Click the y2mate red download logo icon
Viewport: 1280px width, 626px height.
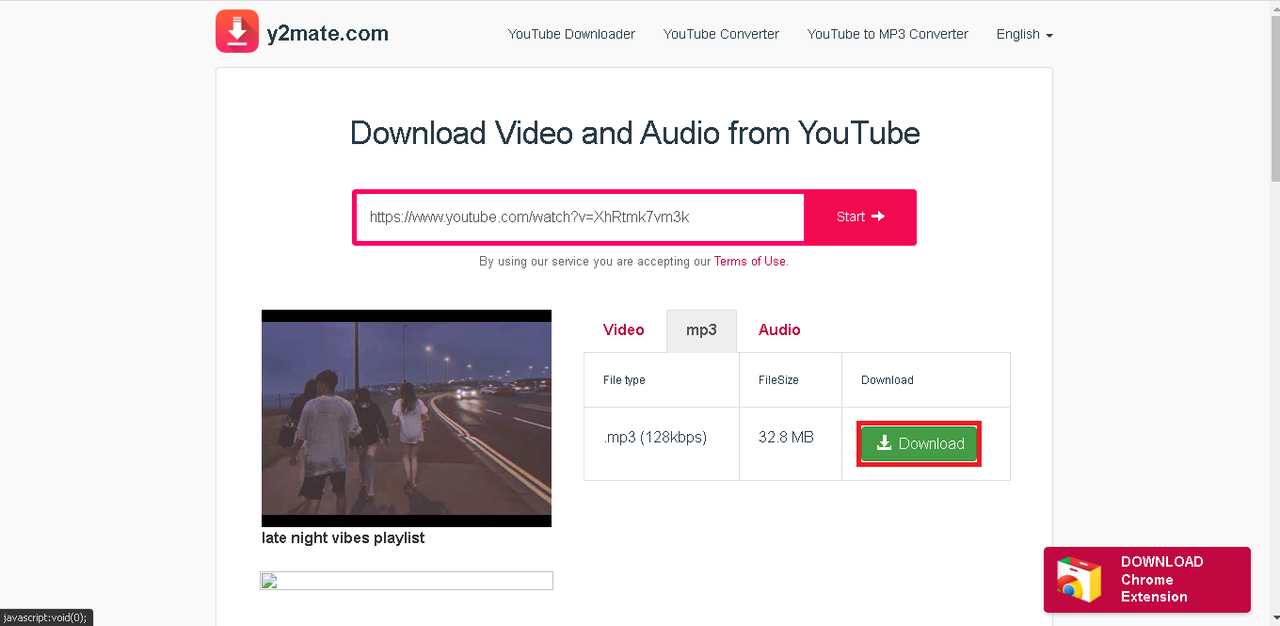[x=237, y=31]
